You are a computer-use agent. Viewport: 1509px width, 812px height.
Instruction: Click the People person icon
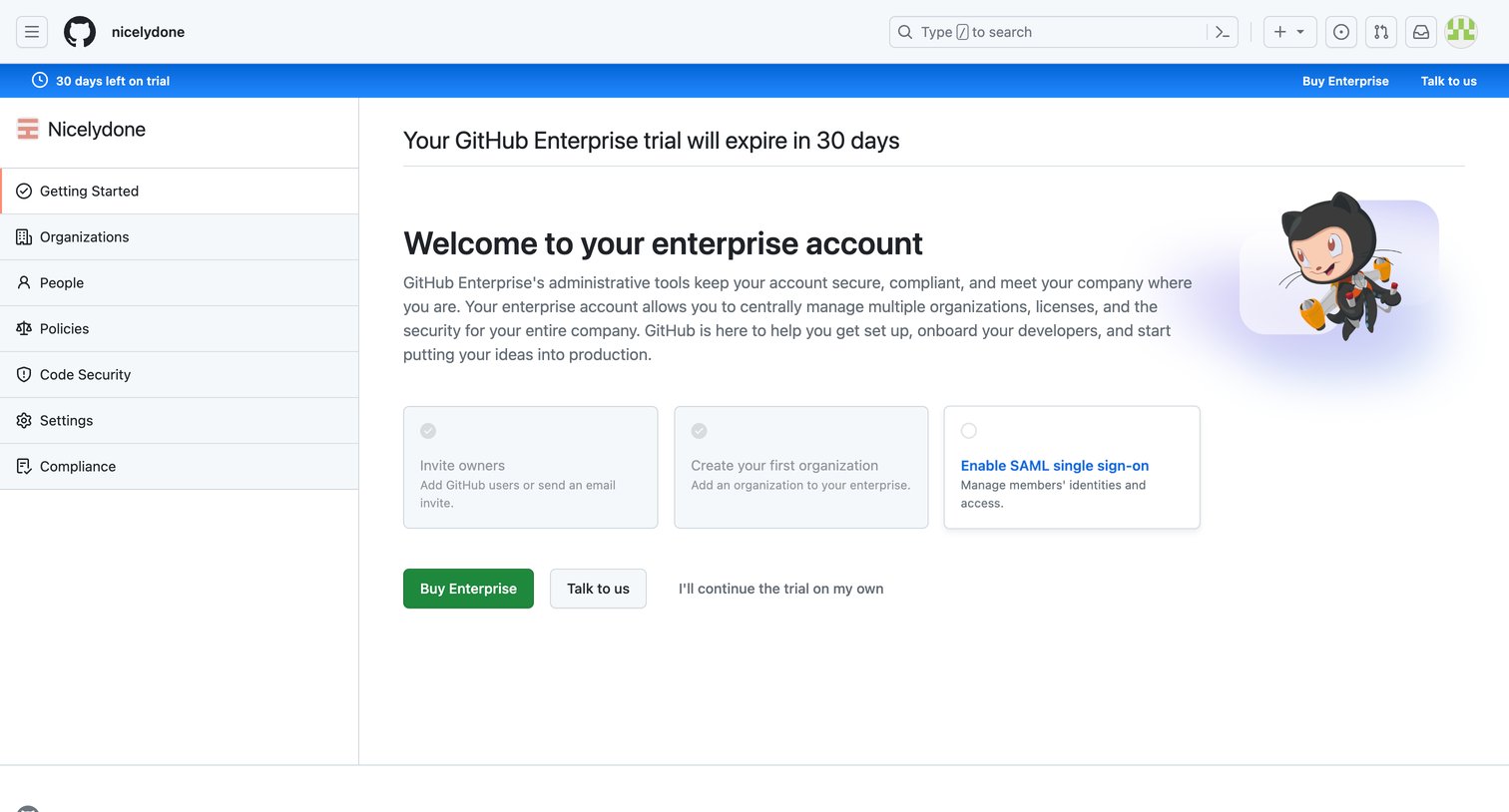24,282
